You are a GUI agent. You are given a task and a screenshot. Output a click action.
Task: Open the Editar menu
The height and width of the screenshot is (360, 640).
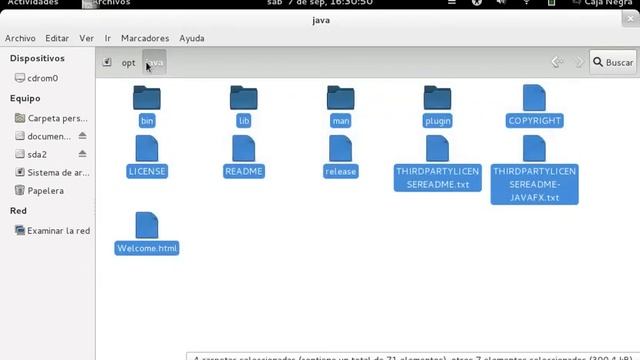pos(57,38)
